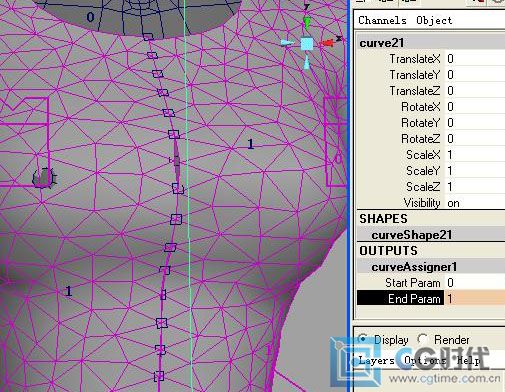The height and width of the screenshot is (392, 505).
Task: Select the TranslateX attribute label
Action: point(415,59)
